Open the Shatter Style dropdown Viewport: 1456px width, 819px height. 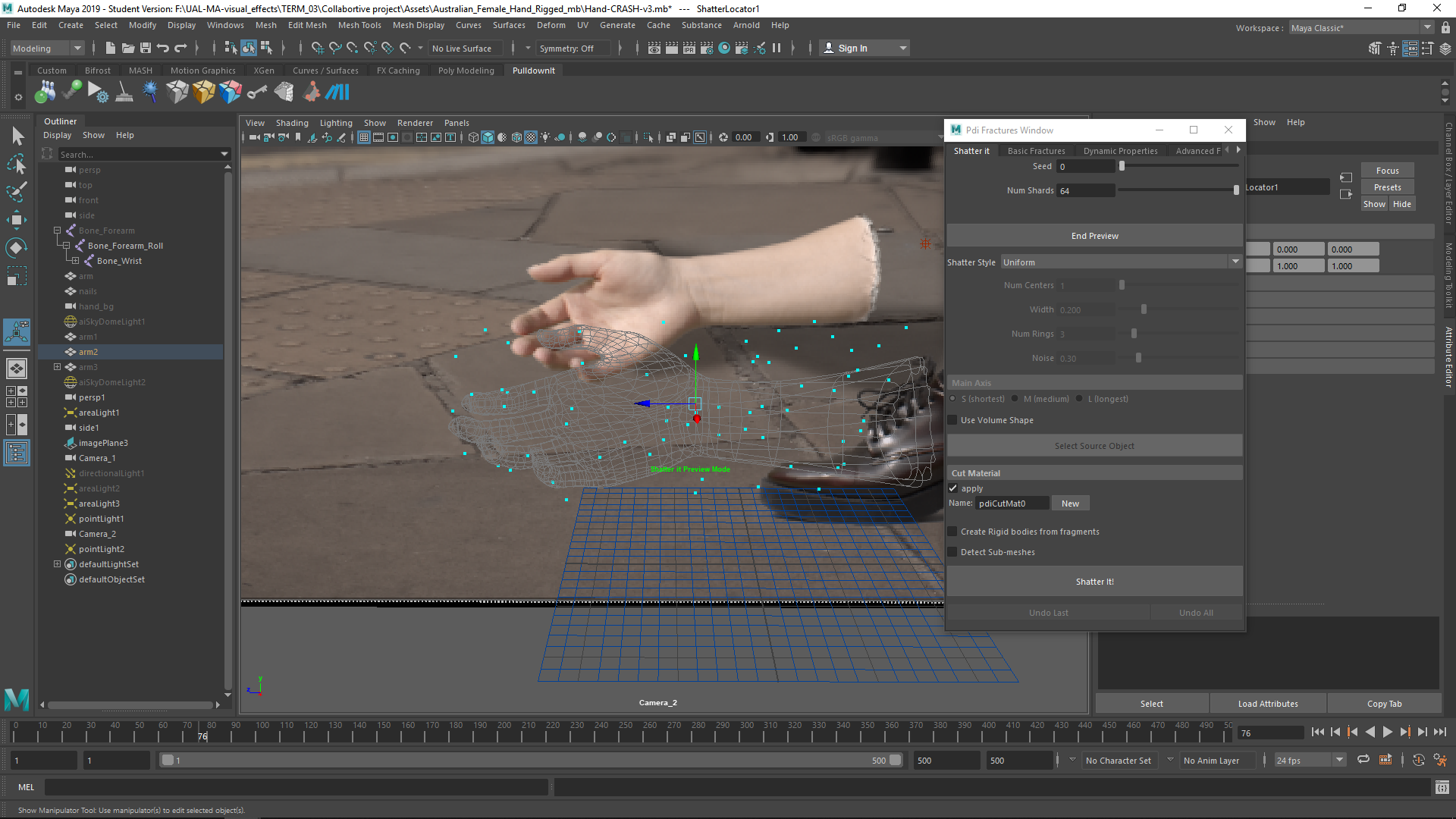point(1121,262)
